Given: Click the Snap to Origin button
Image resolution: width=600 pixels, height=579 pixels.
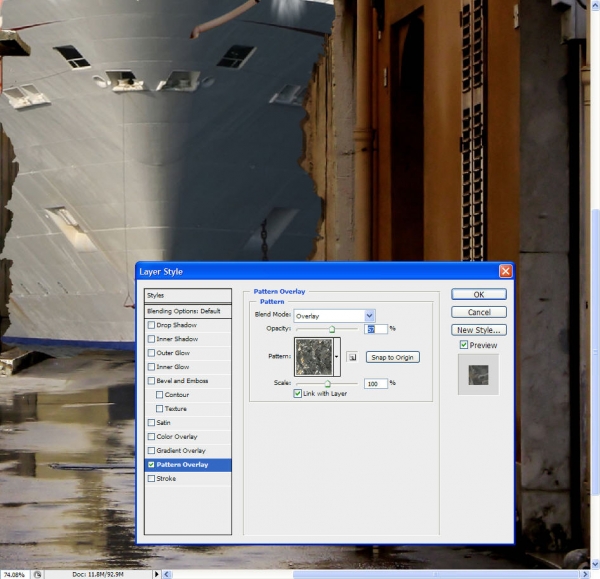Looking at the screenshot, I should coord(393,357).
